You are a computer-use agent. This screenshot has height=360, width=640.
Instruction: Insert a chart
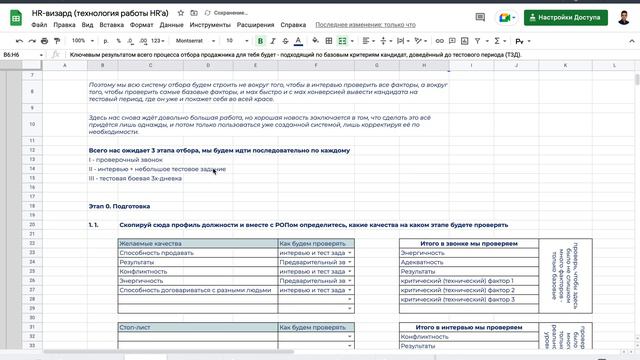point(464,41)
